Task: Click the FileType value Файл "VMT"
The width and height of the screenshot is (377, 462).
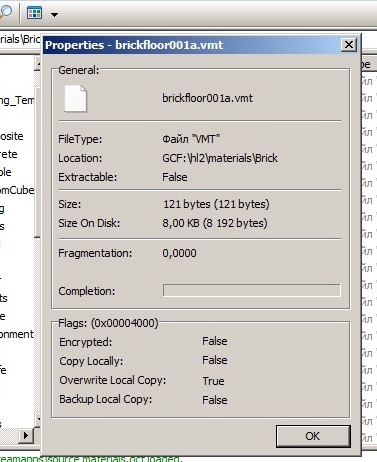Action: click(x=191, y=139)
